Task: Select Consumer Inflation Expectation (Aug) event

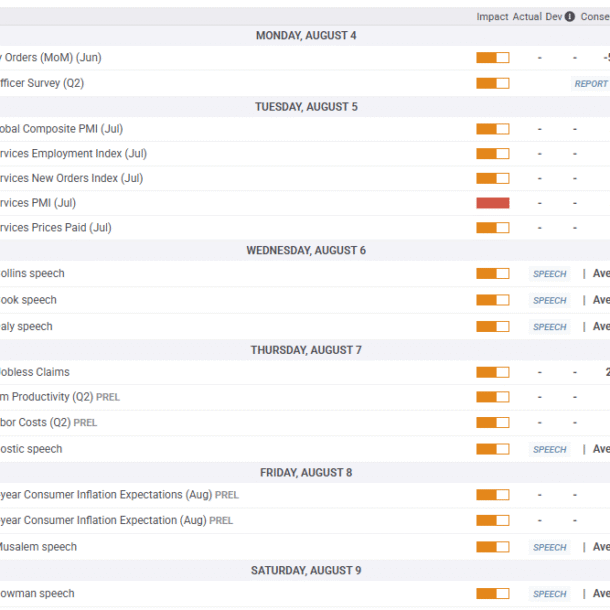Action: click(116, 521)
